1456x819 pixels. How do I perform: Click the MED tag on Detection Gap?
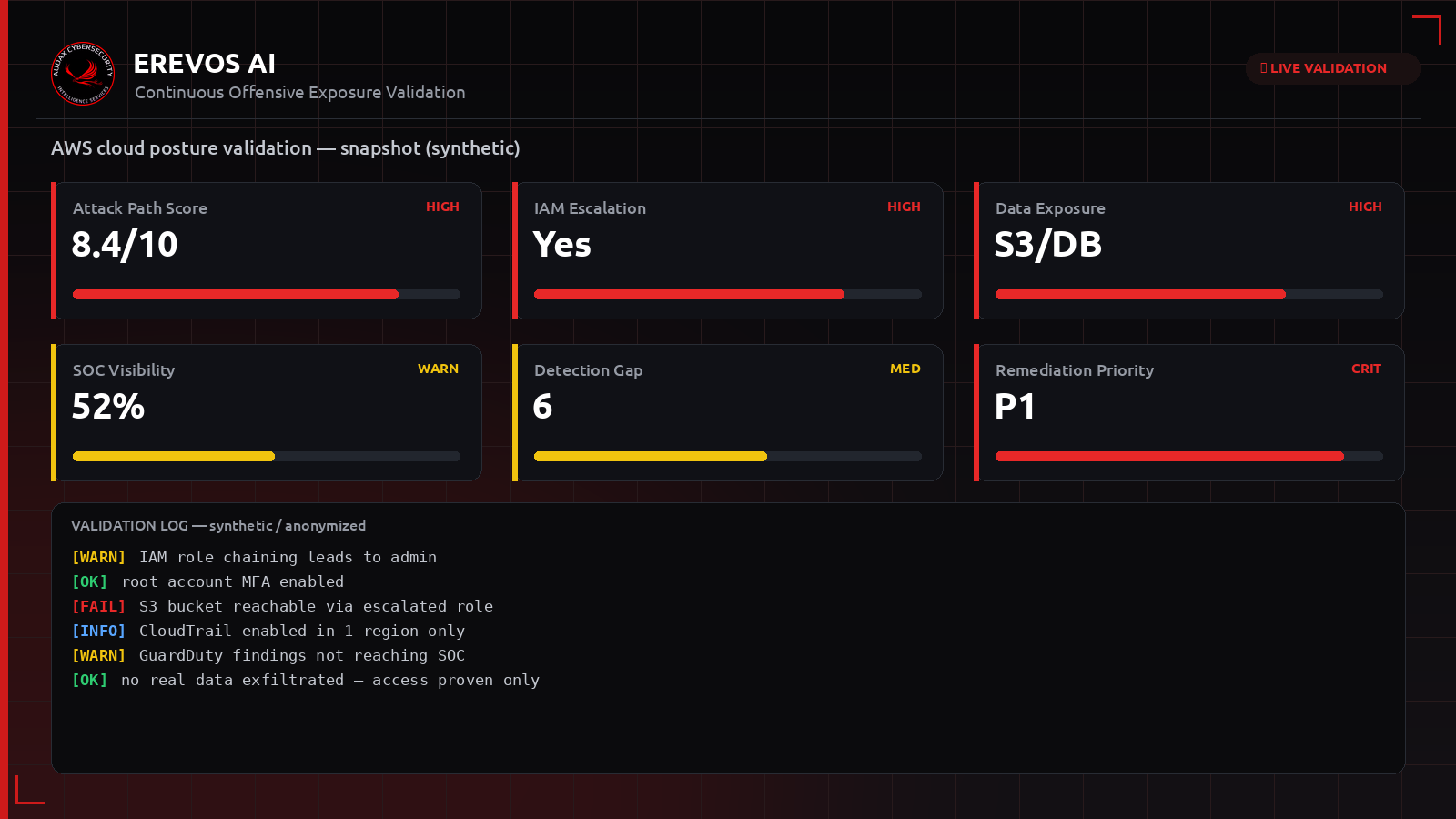[x=905, y=369]
